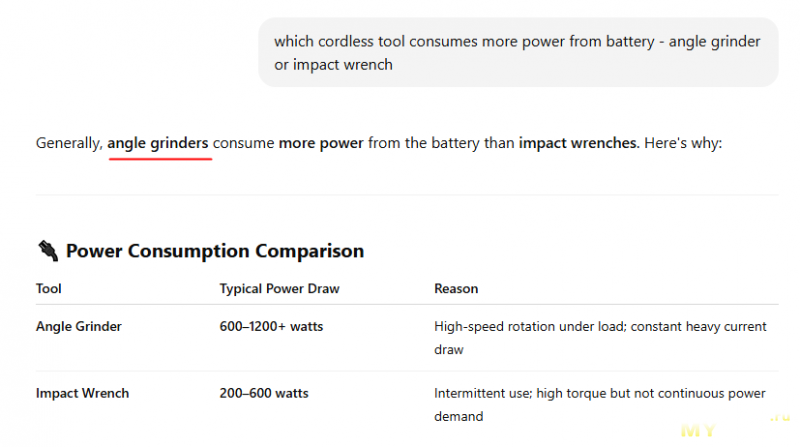Click the '600–1200+ watts' cell
Screen dimensions: 800x447
pyautogui.click(x=271, y=327)
